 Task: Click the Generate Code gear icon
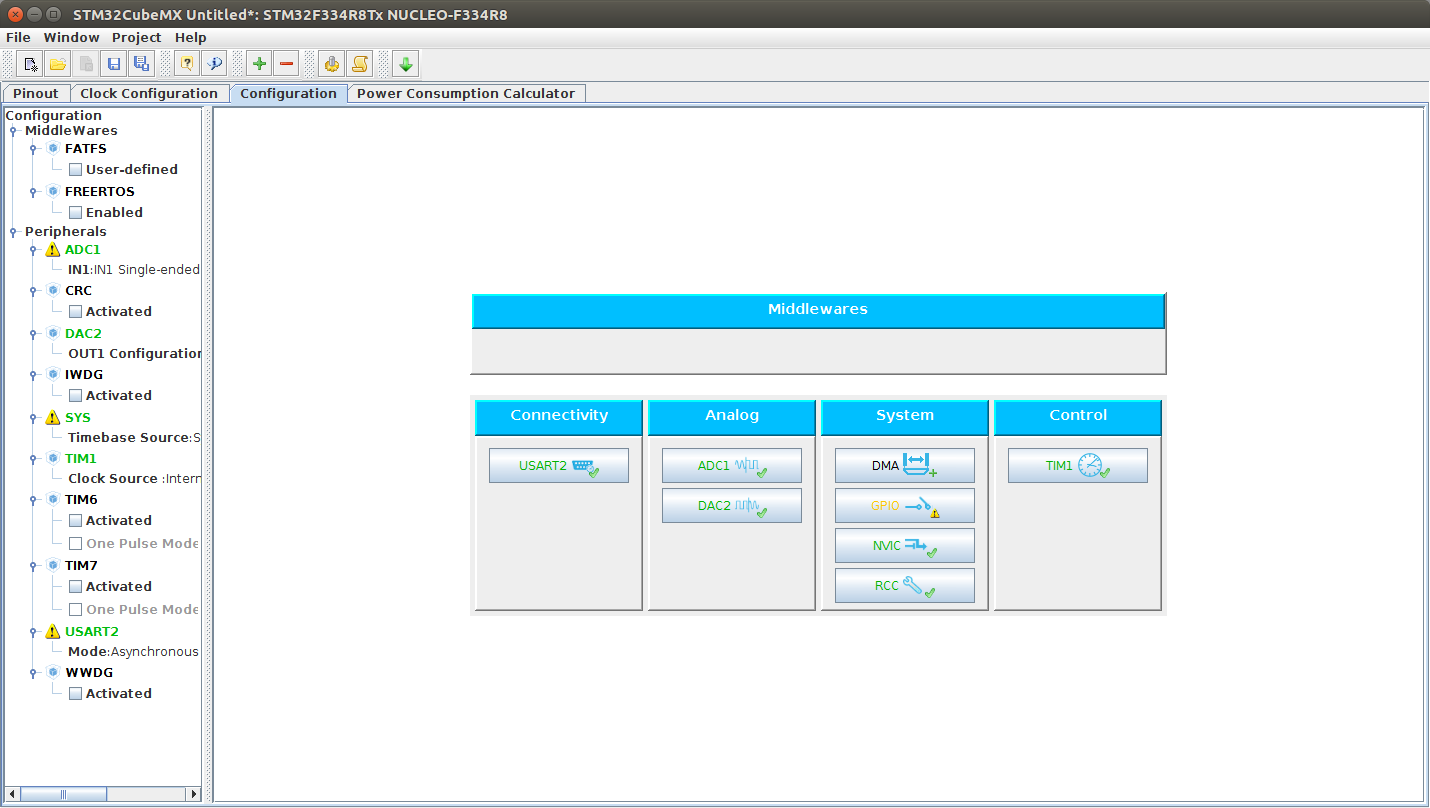[x=331, y=64]
